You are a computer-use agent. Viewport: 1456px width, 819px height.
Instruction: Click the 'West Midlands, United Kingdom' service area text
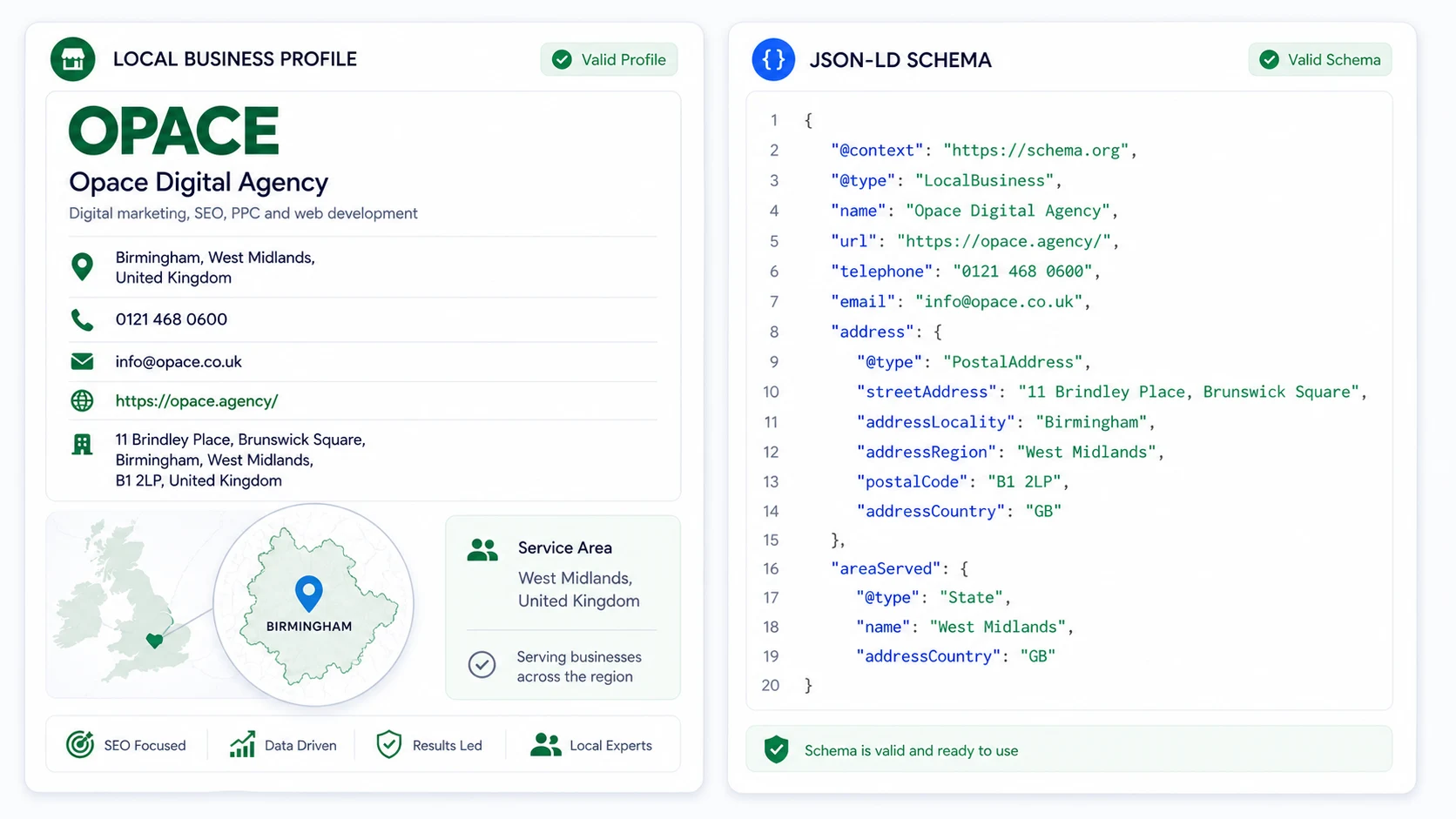pyautogui.click(x=579, y=589)
